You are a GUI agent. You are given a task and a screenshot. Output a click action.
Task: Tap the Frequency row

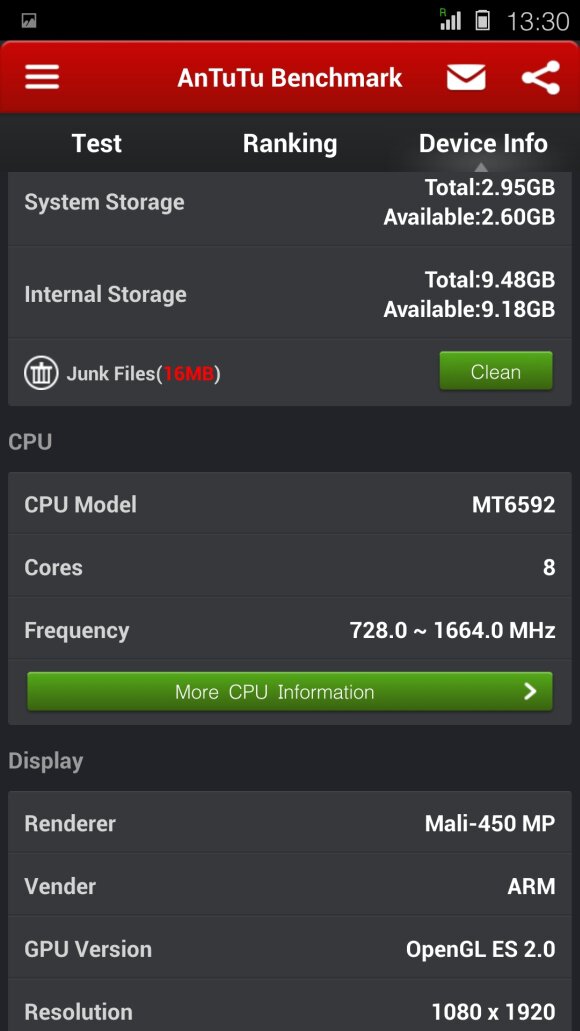(x=290, y=630)
